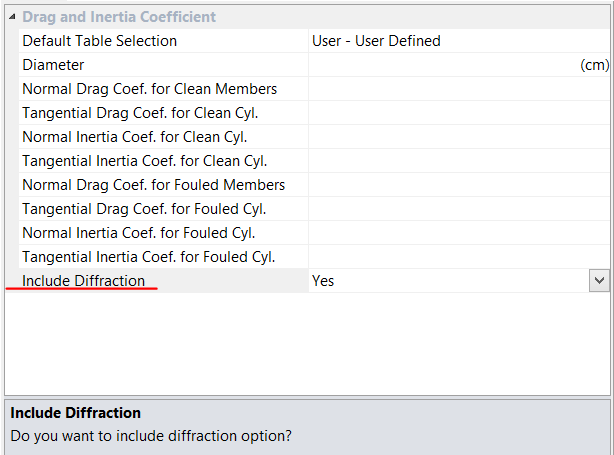Image resolution: width=614 pixels, height=455 pixels.
Task: Select the Default Table Selection label
Action: 99,41
